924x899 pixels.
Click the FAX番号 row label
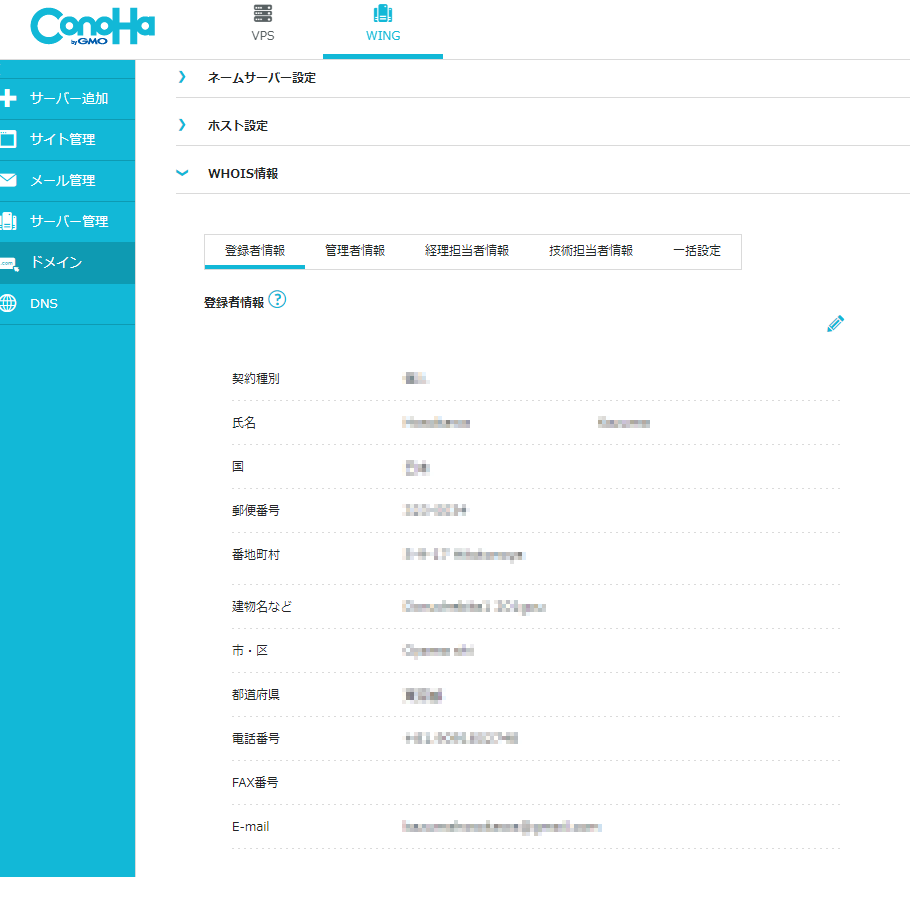tap(255, 783)
